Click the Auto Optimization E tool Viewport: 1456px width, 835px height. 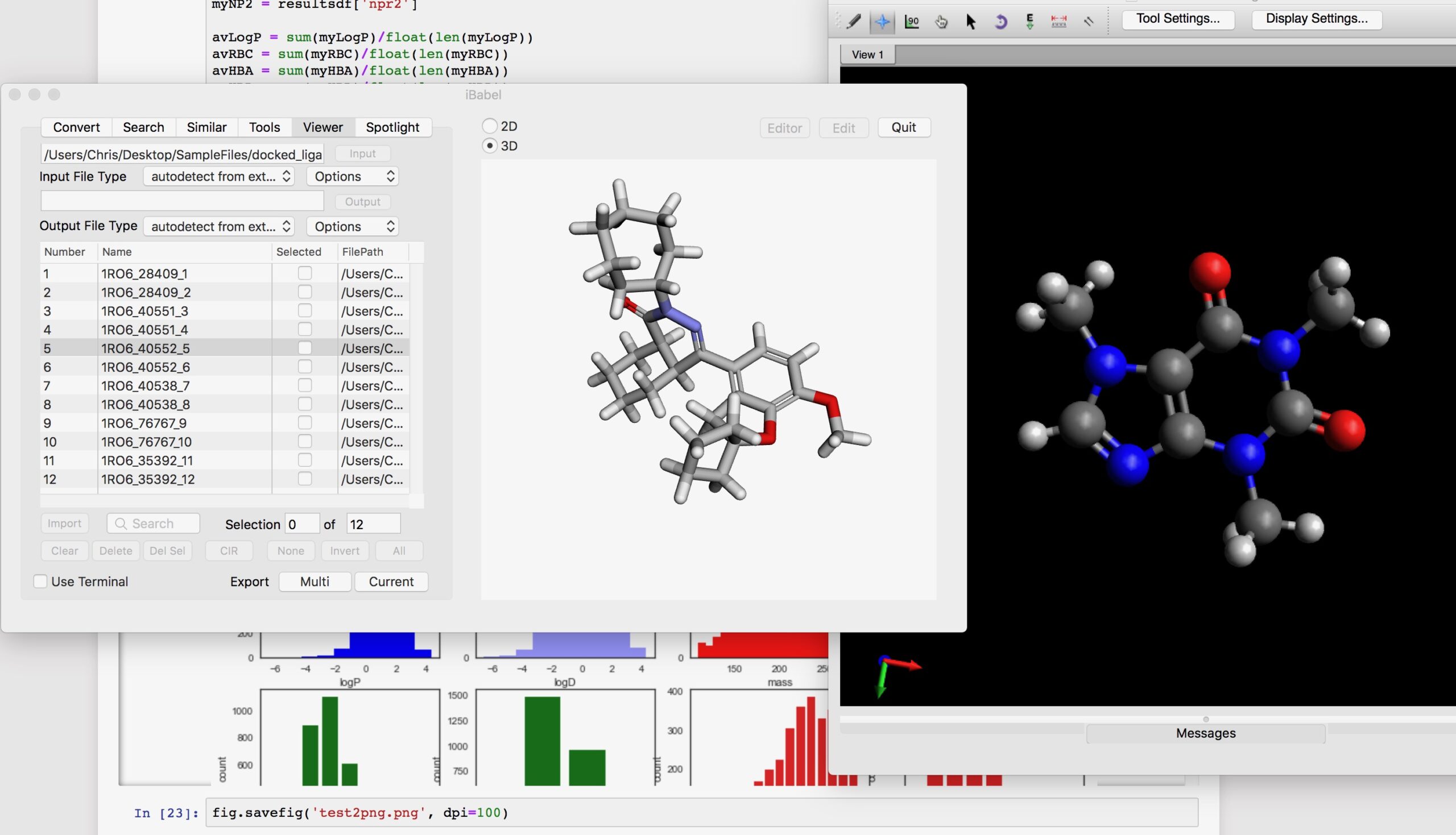(x=1030, y=22)
